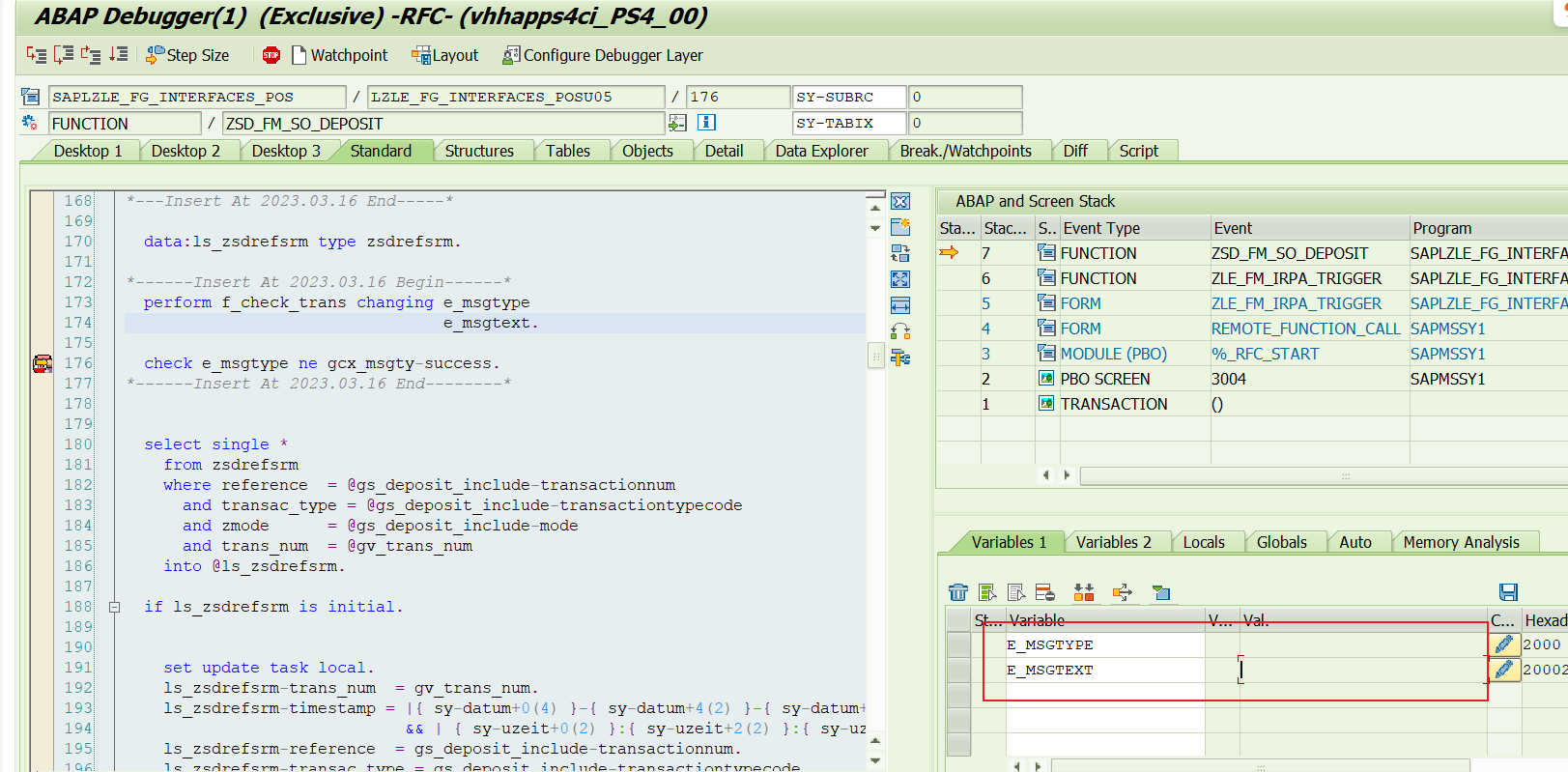The height and width of the screenshot is (772, 1568).
Task: Open the Step Size option
Action: 187,55
